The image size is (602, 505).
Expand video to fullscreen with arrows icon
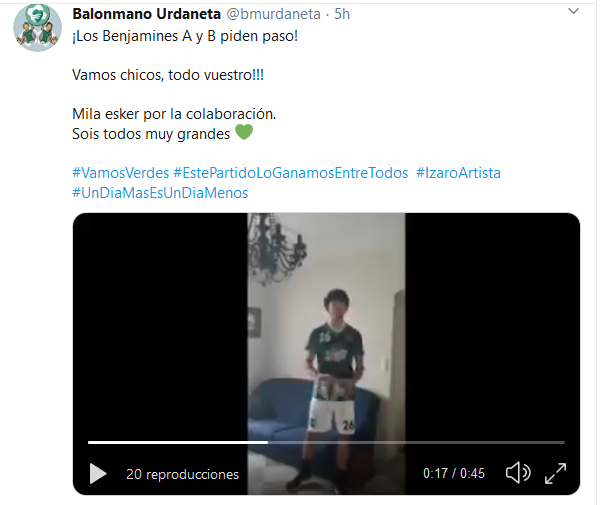coord(556,473)
